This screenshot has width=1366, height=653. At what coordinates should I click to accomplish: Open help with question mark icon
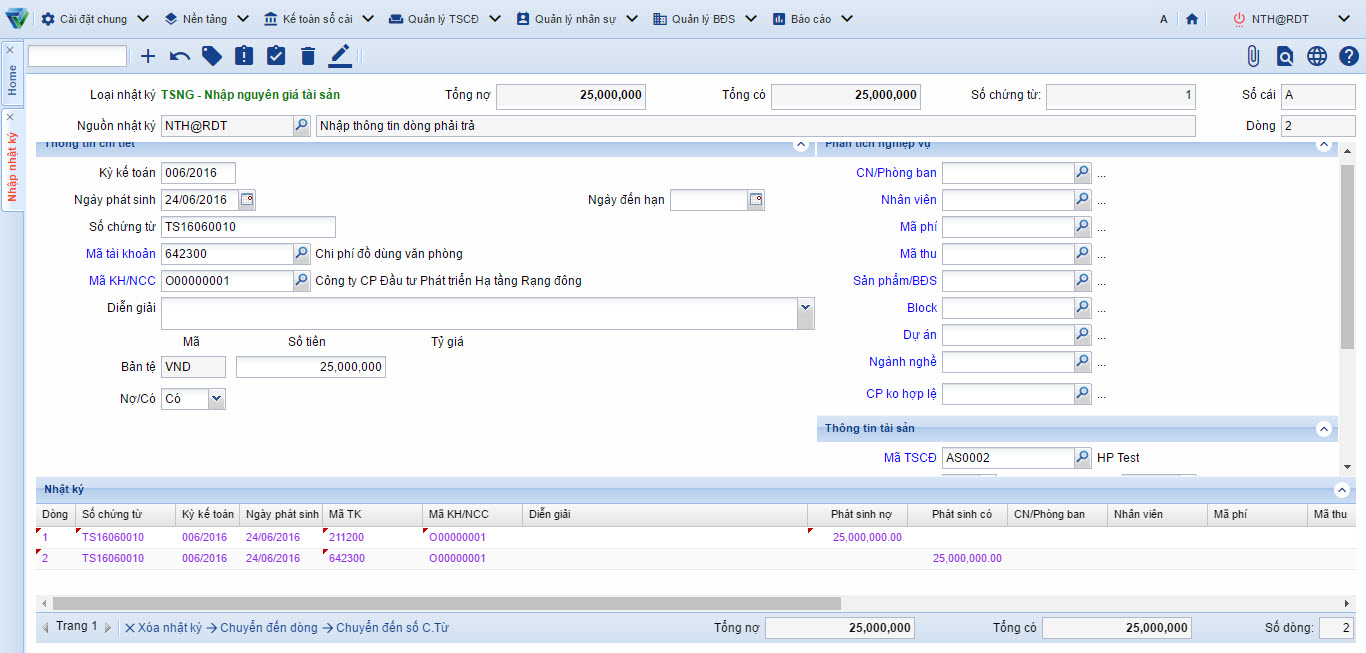click(x=1349, y=56)
